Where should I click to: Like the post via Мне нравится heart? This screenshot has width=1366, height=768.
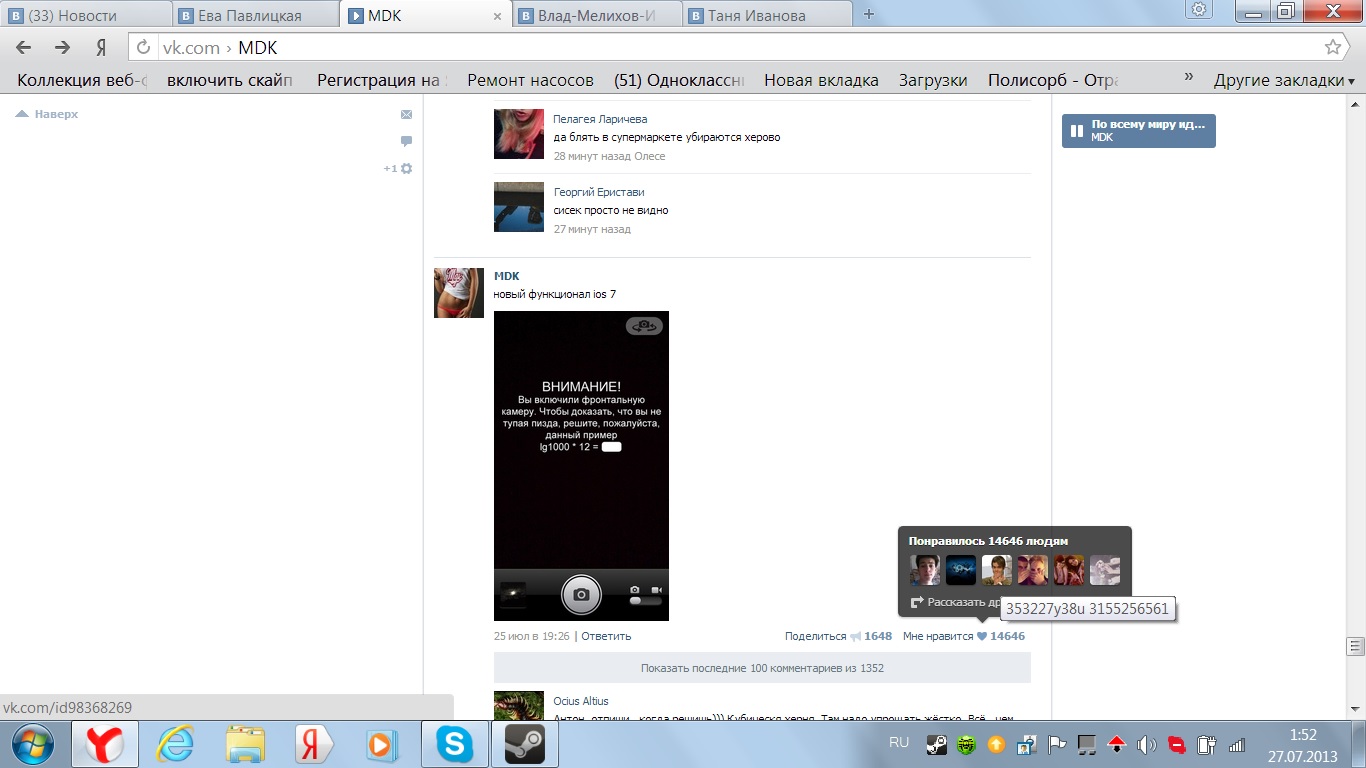coord(963,636)
